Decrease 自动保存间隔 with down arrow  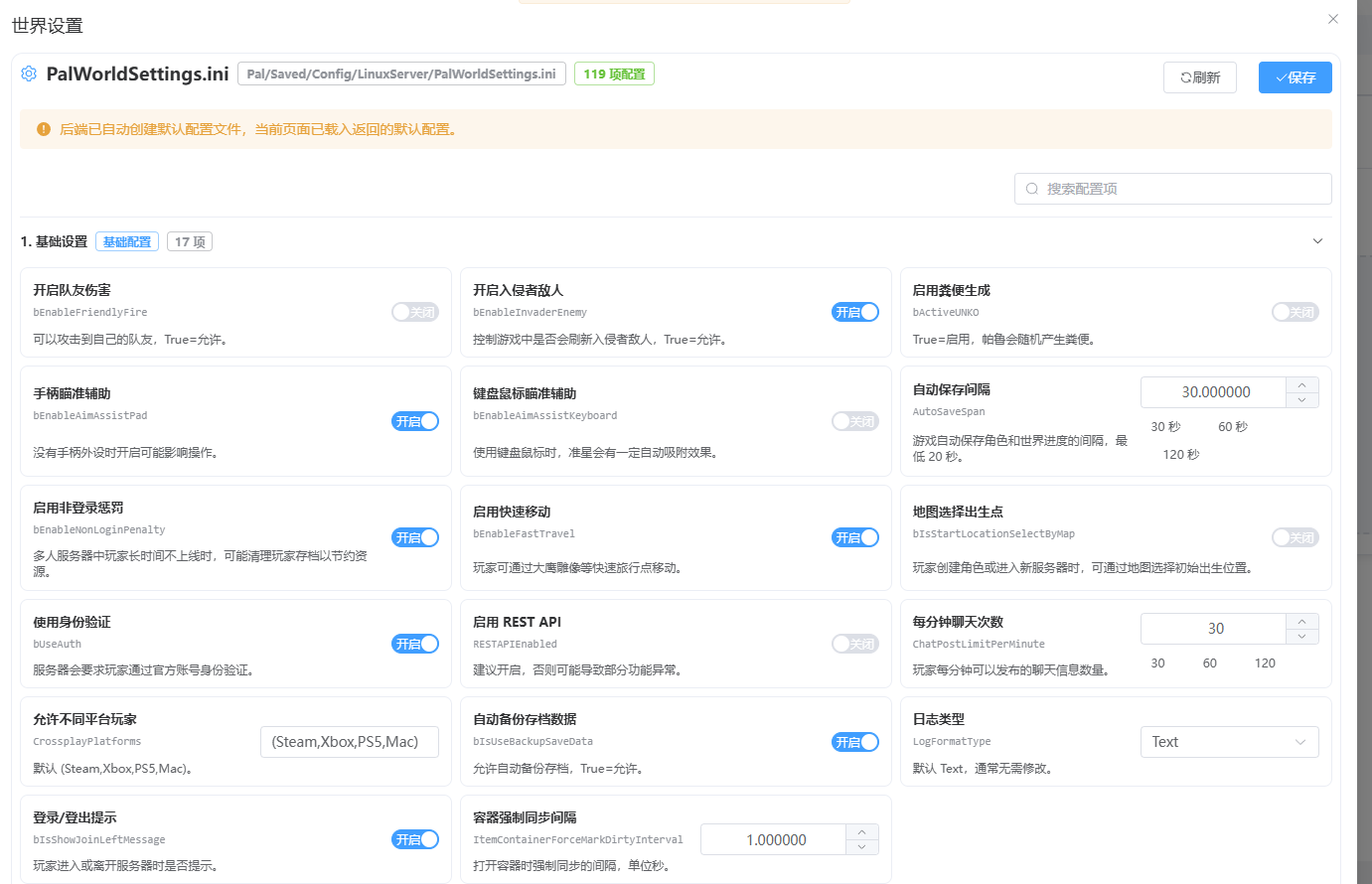[x=1302, y=400]
